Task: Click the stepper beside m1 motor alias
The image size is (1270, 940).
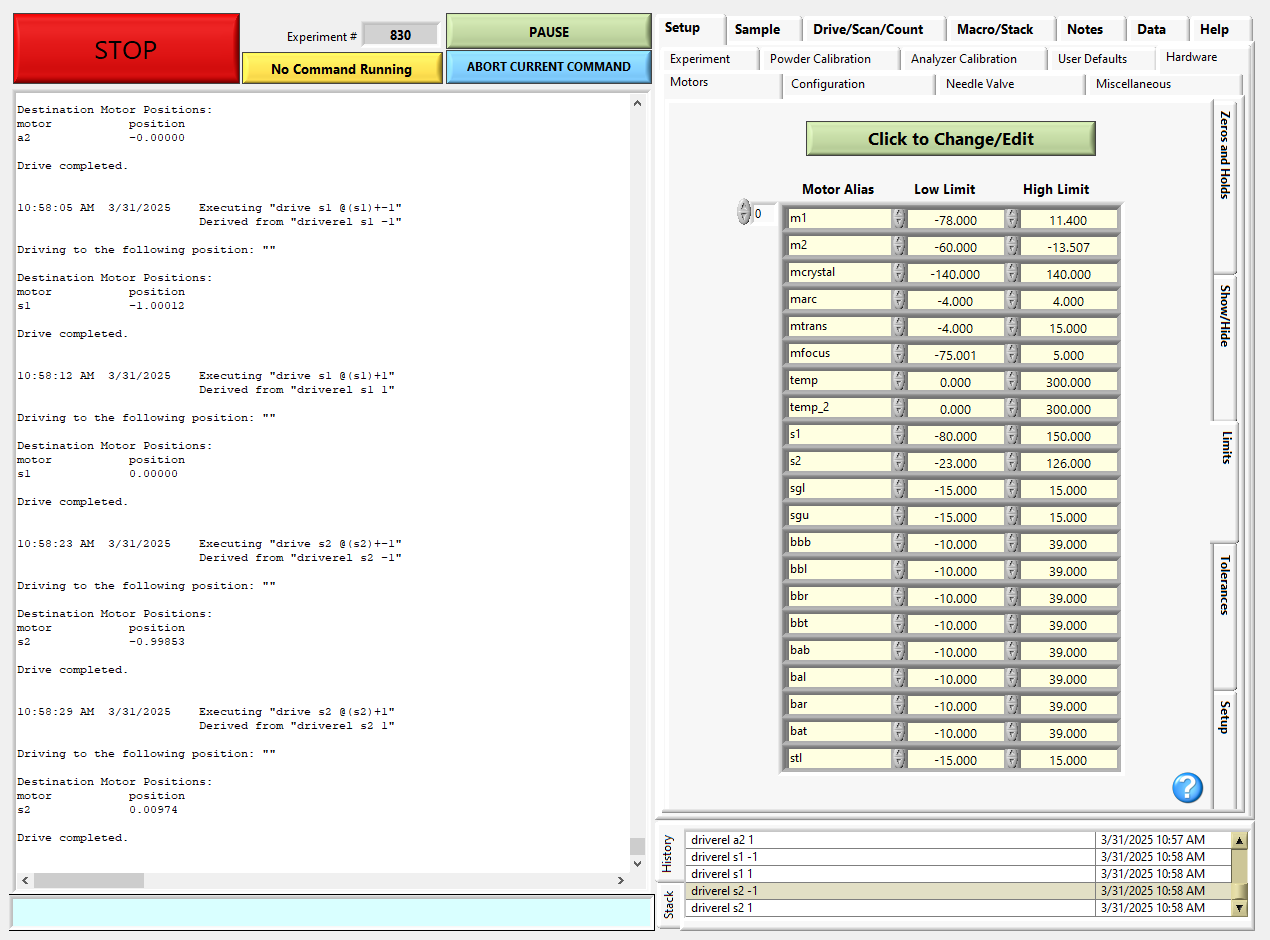Action: (x=899, y=219)
